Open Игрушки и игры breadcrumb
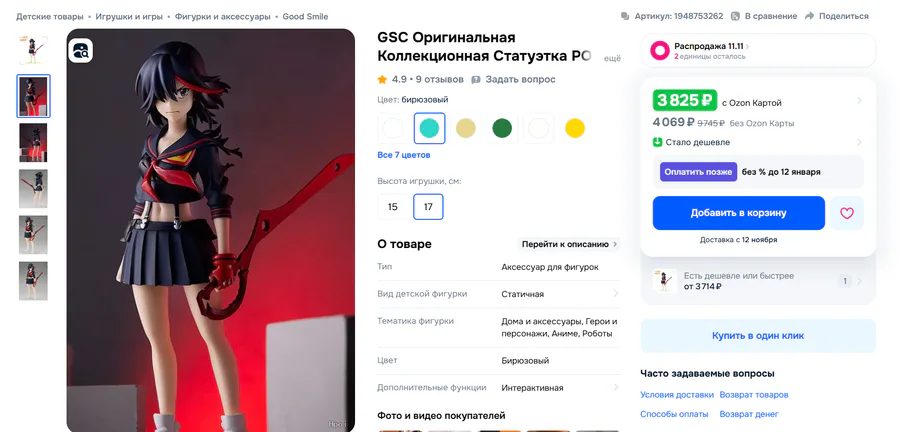This screenshot has height=432, width=900. point(129,16)
